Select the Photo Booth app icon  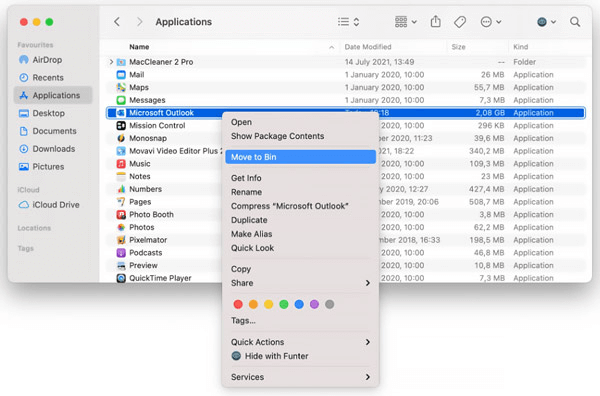121,214
